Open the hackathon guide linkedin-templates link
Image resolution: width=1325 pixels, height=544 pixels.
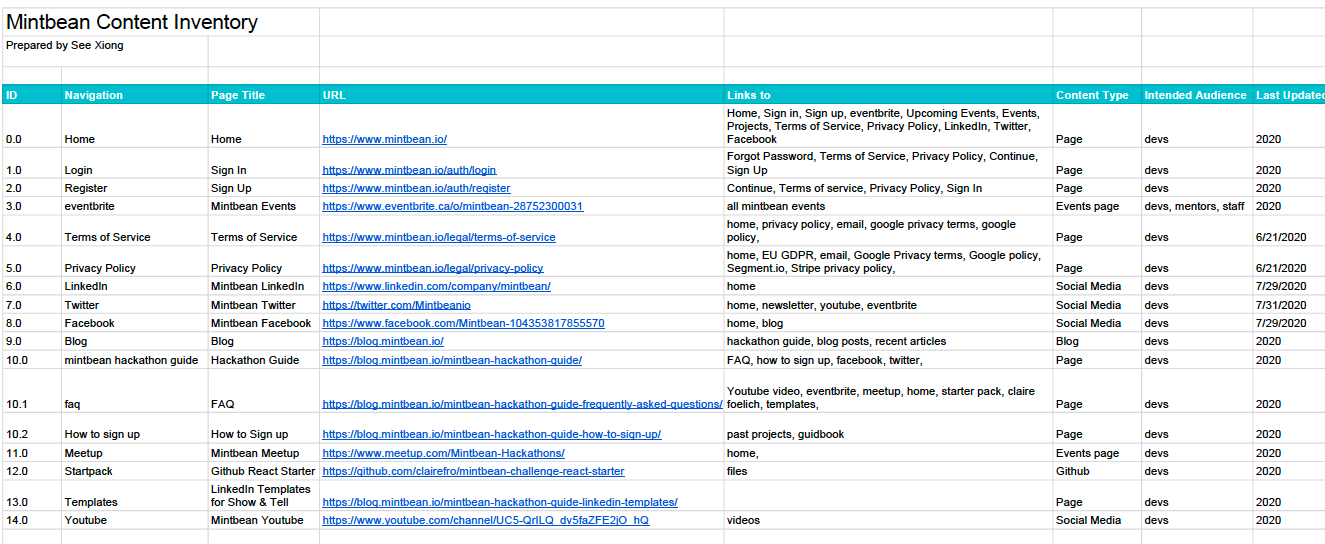click(x=500, y=503)
